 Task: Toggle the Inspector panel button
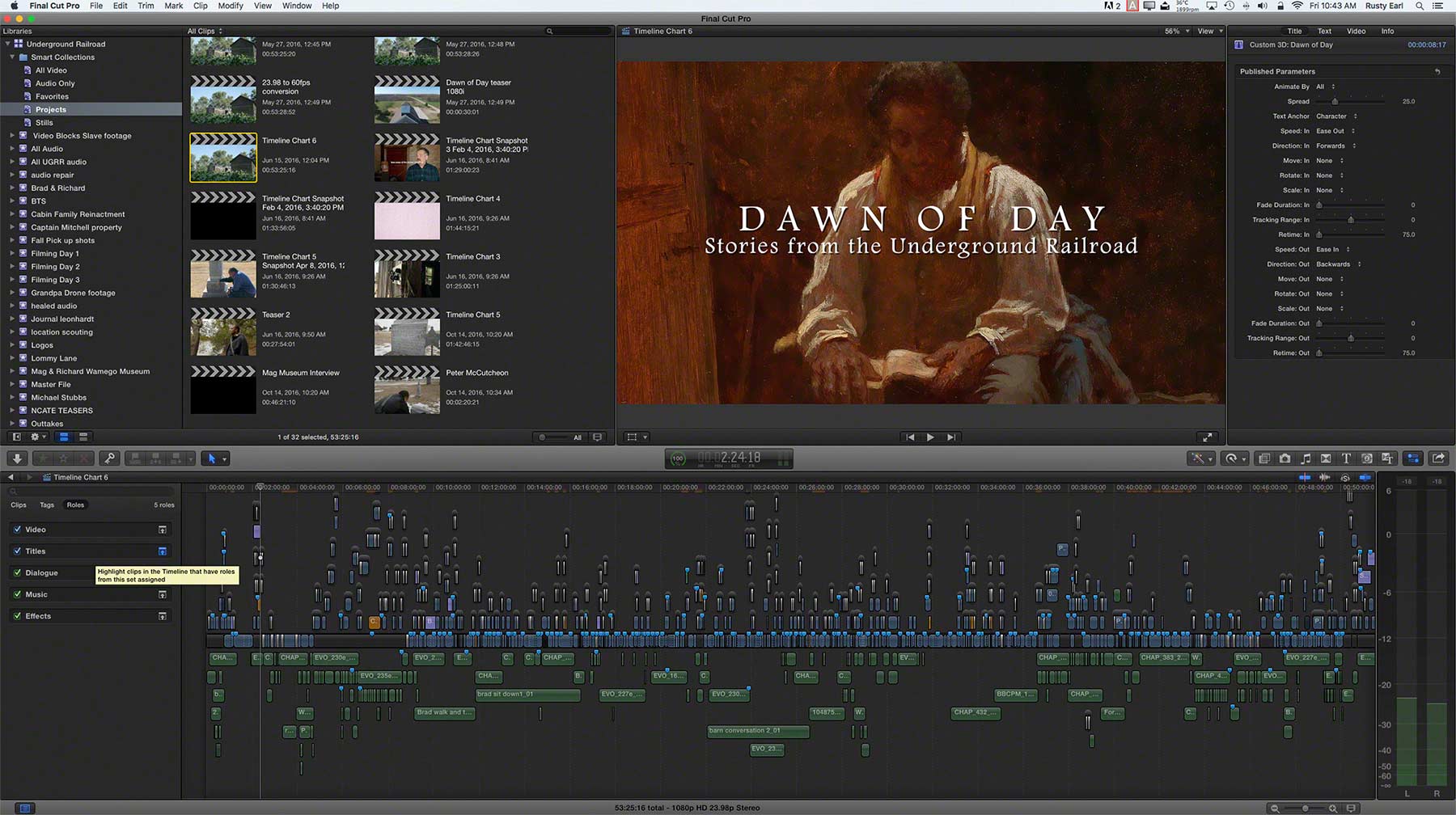tap(1413, 458)
